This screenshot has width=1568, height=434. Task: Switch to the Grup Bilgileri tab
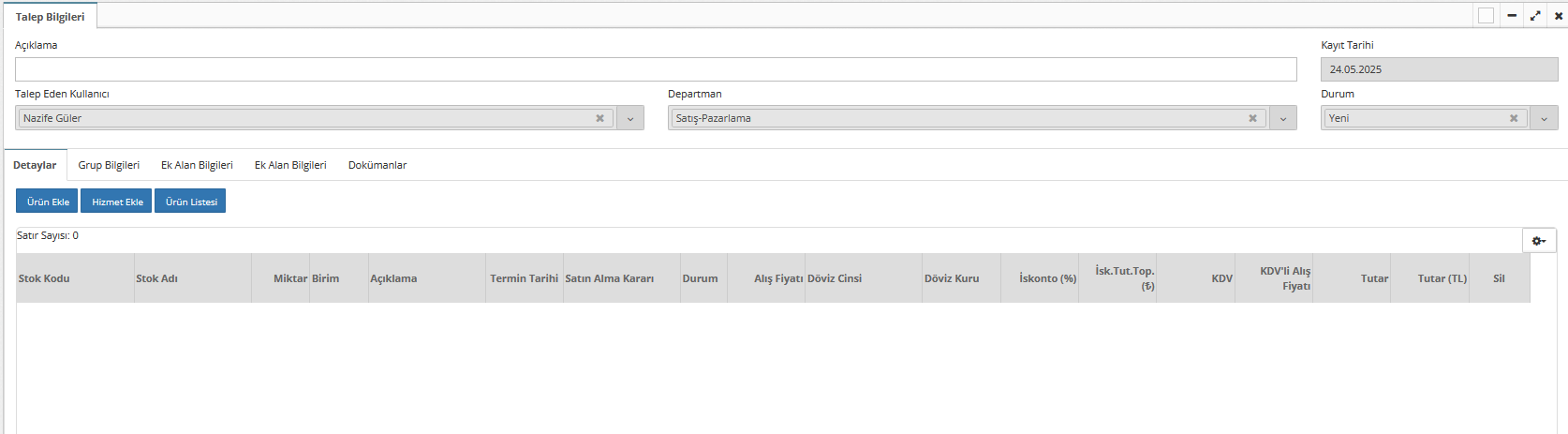coord(109,165)
